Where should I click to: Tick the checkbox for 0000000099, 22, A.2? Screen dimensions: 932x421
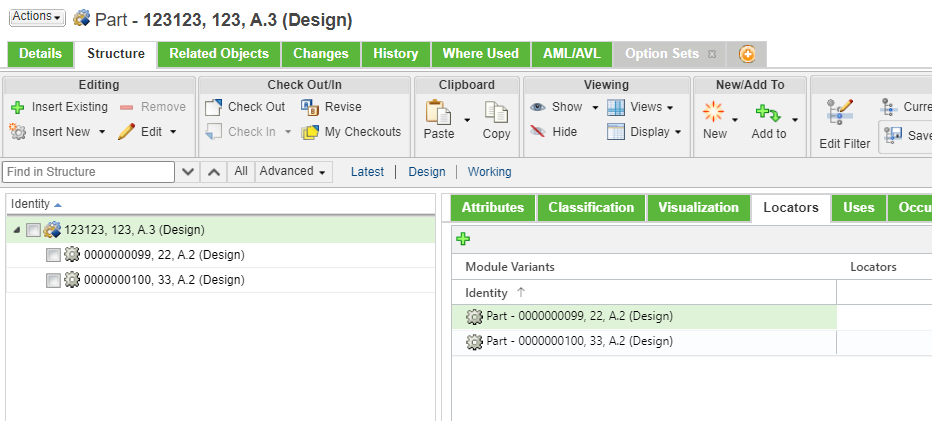pos(53,255)
